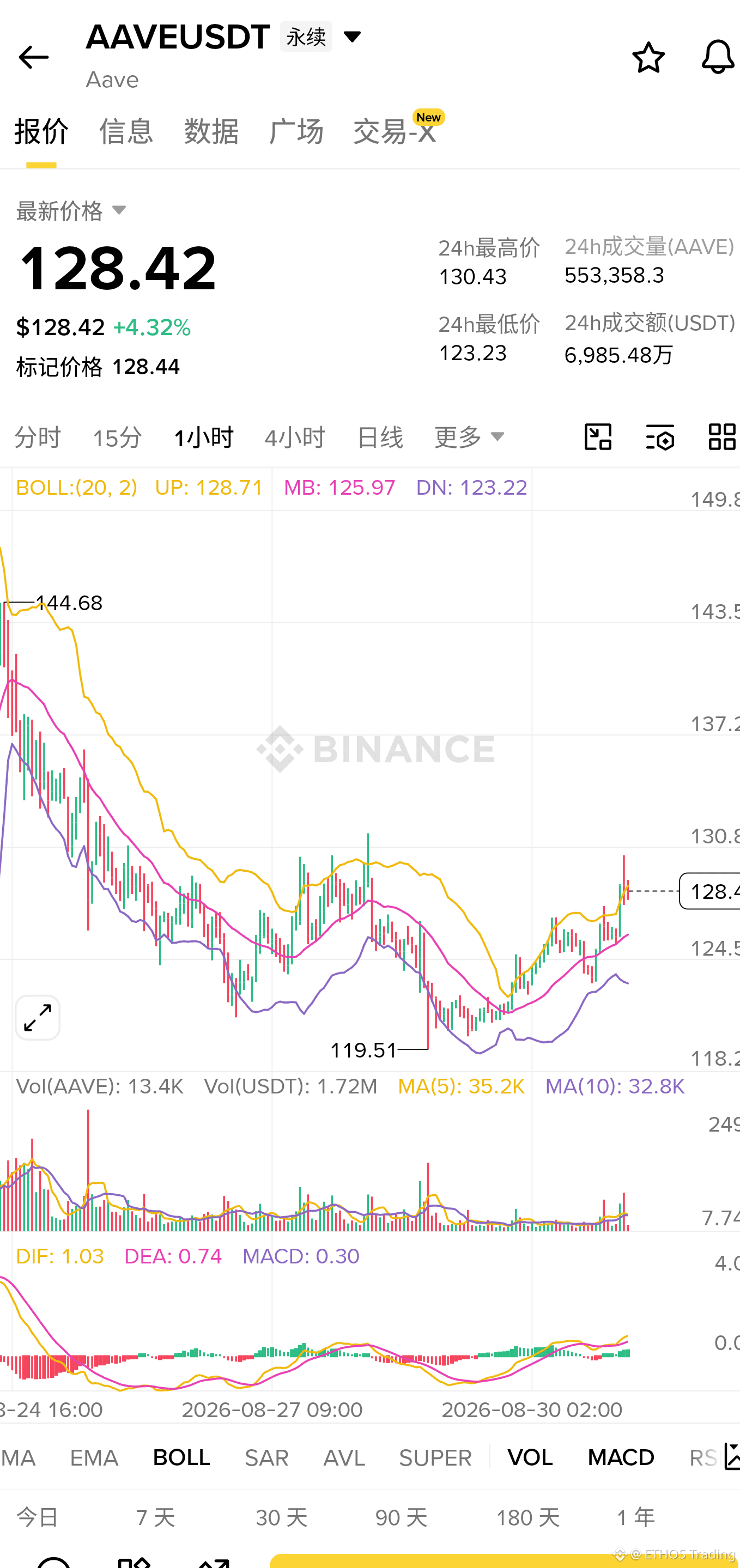Viewport: 740px width, 1568px height.
Task: Tap the Vol(AAVE): 13.4K label
Action: pyautogui.click(x=100, y=1086)
